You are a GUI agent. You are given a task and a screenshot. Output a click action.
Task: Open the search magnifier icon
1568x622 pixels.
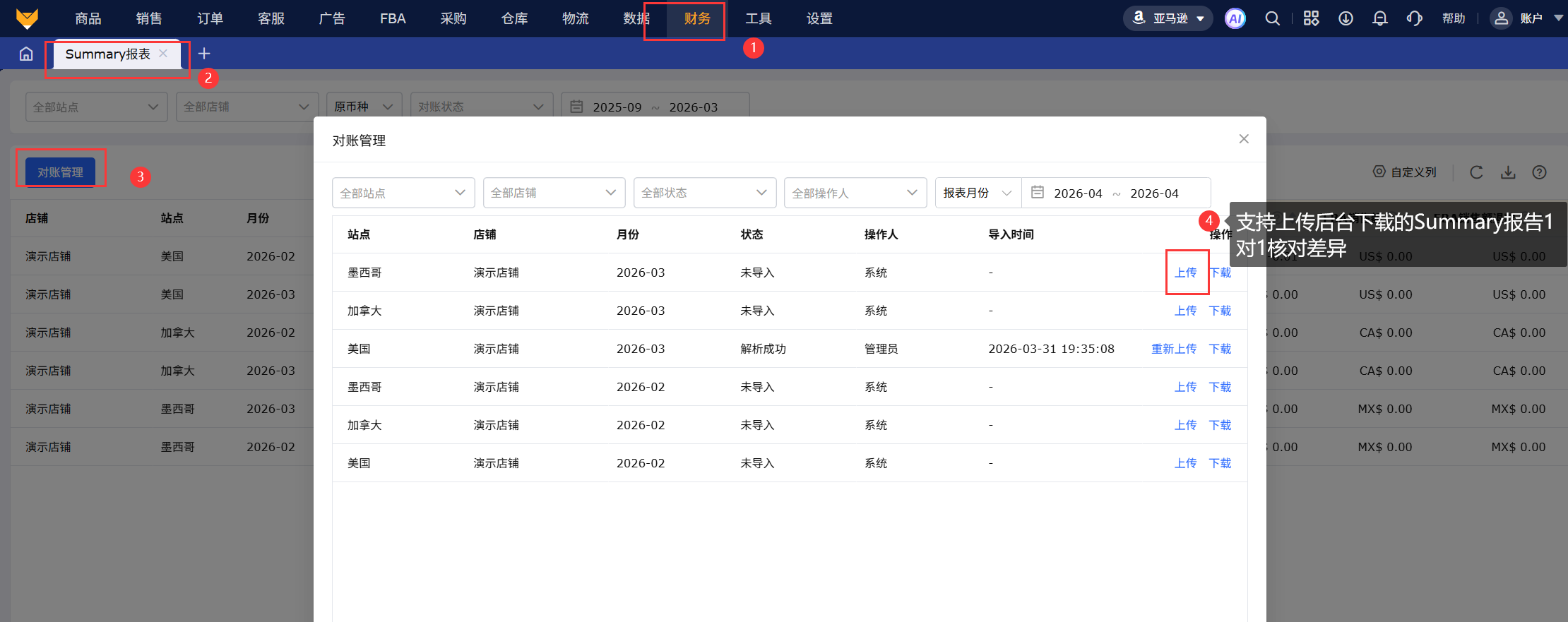coord(1272,19)
